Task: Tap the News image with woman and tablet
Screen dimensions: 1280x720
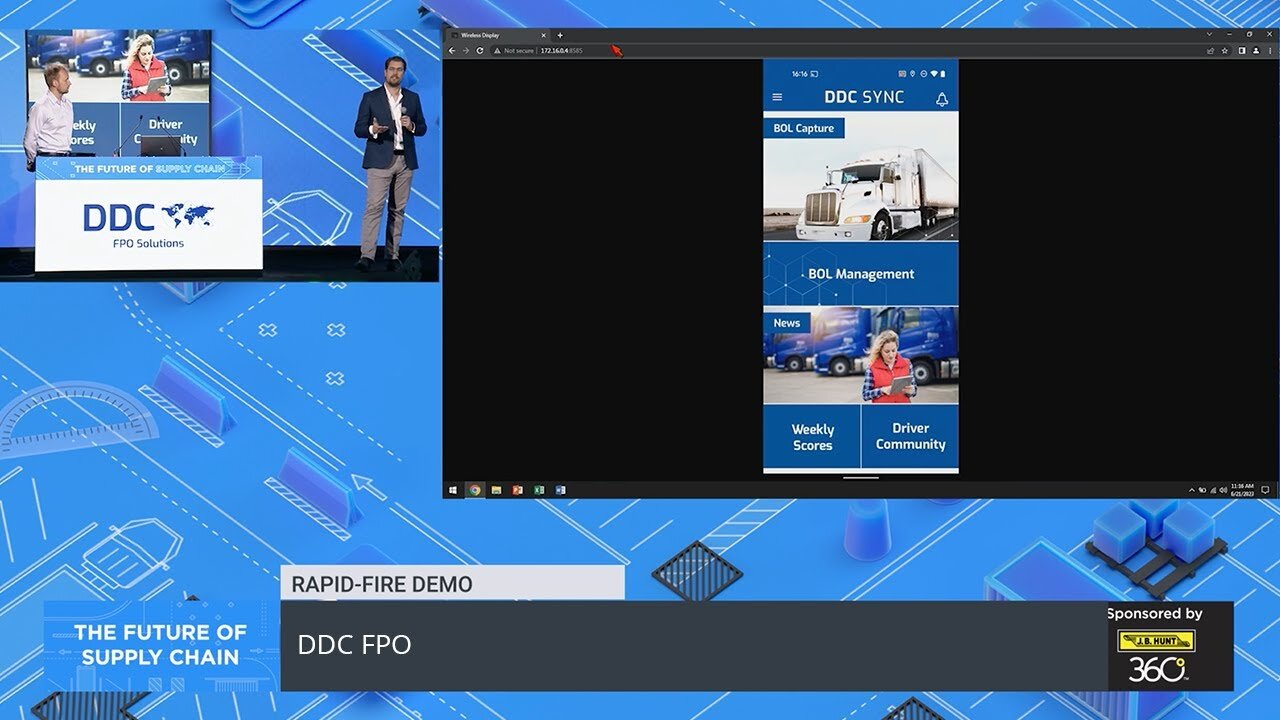Action: 861,356
